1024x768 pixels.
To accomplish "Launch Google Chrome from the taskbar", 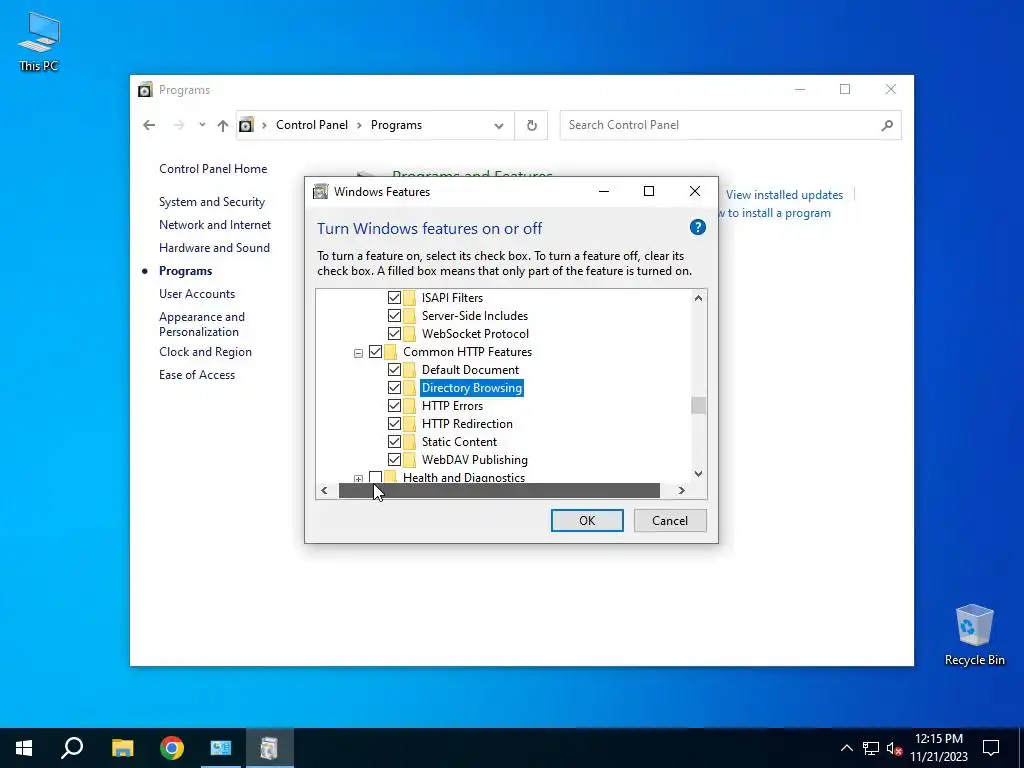I will (x=172, y=748).
